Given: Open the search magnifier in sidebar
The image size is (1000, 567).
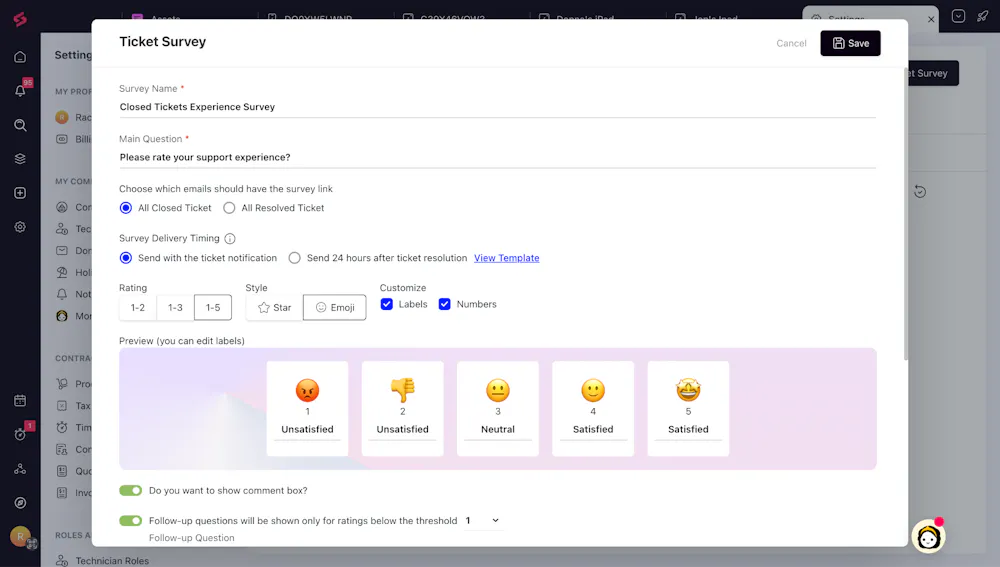Looking at the screenshot, I should click(20, 125).
